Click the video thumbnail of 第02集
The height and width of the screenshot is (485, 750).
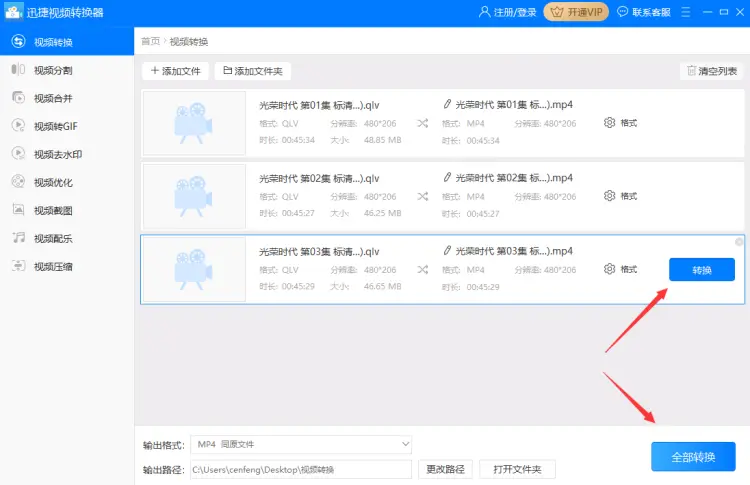[x=194, y=197]
